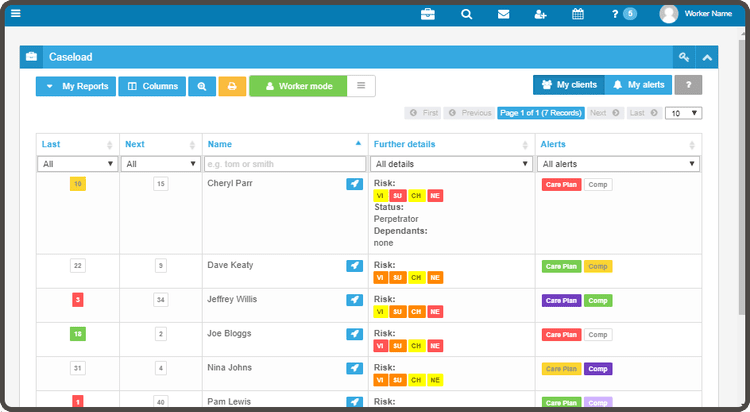Click Nina Johns's rocket launch icon
750x412 pixels.
pos(354,368)
